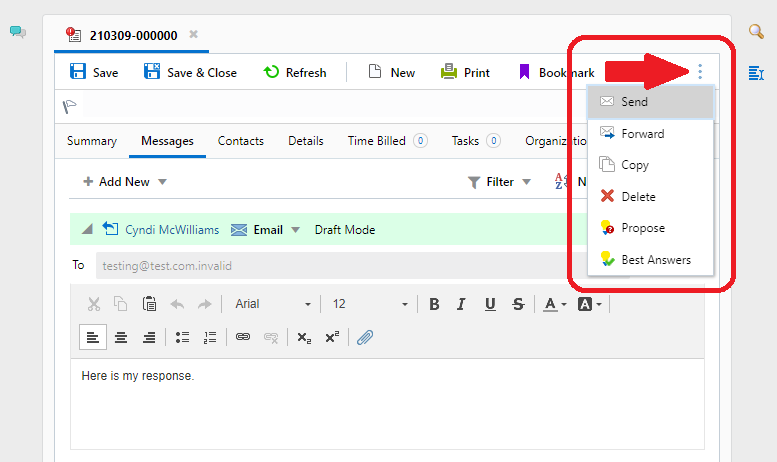Close the 210309-000000 tab
The image size is (777, 462).
pos(194,34)
